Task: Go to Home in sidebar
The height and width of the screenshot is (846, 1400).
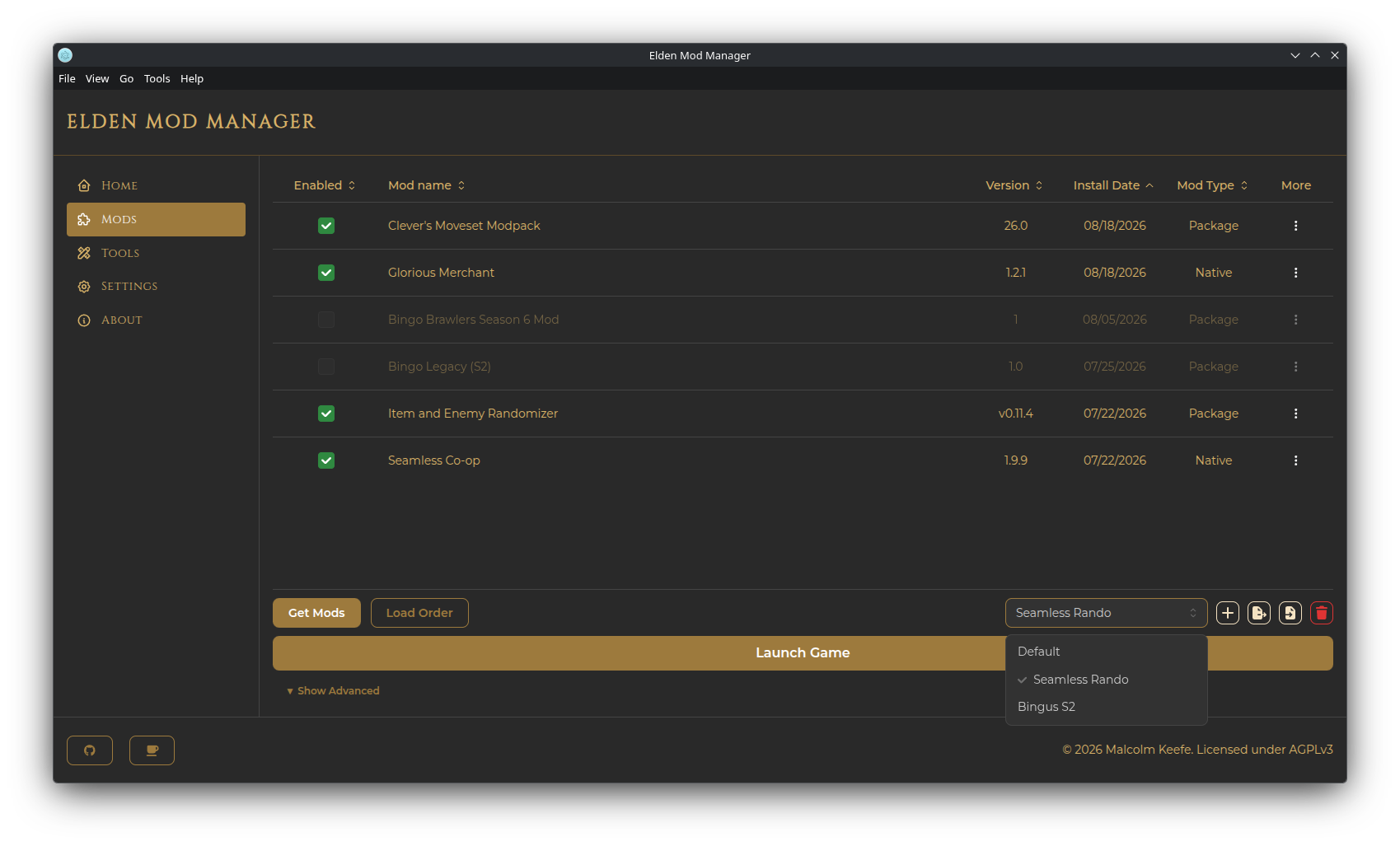Action: 156,185
